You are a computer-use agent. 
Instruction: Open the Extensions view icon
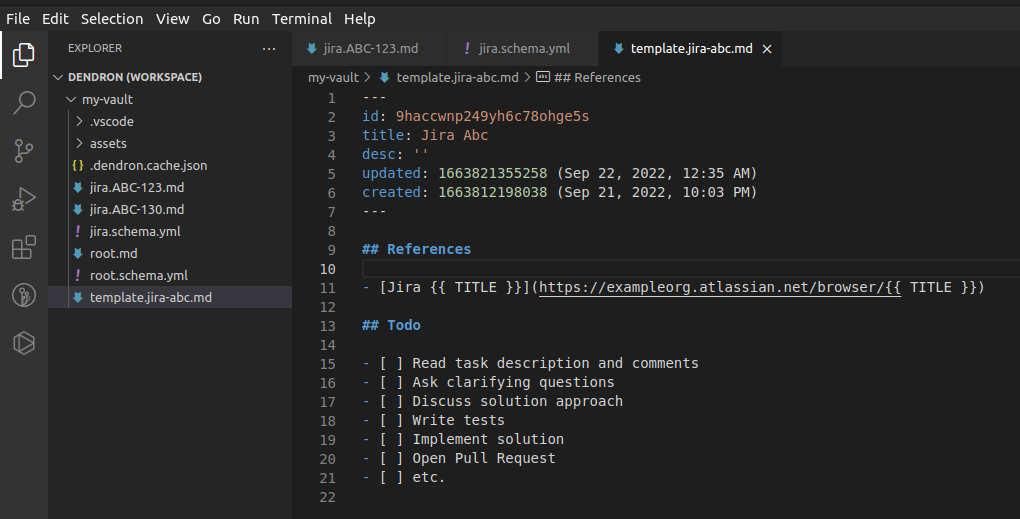click(x=23, y=247)
